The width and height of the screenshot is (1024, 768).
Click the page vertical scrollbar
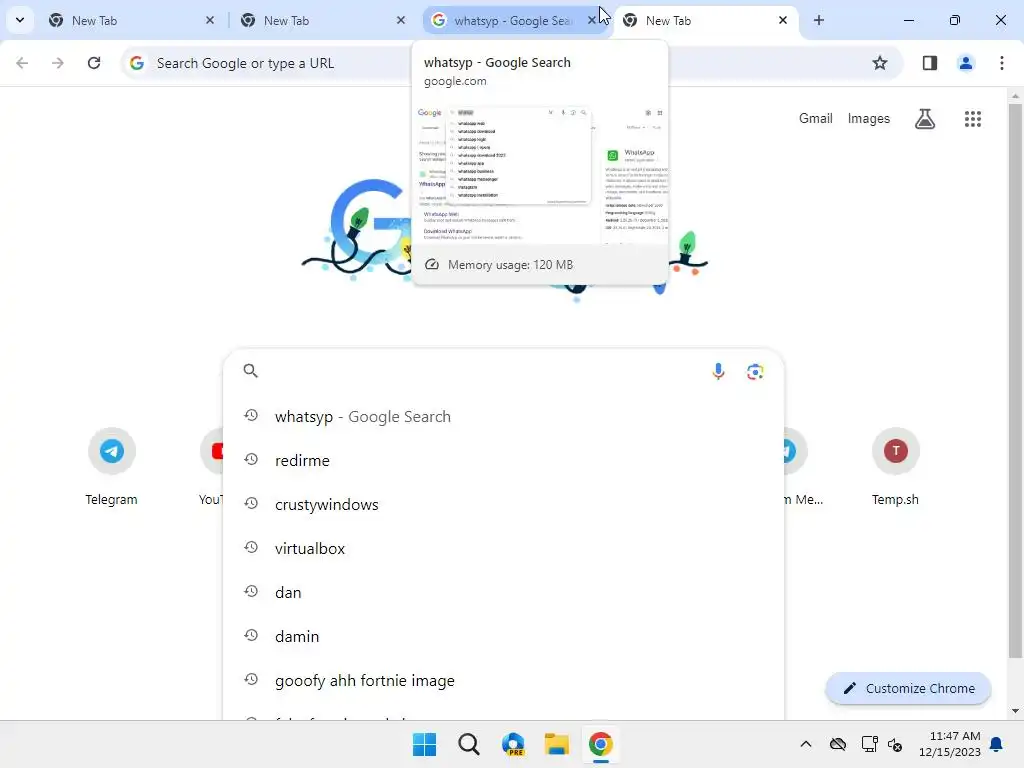(1015, 382)
